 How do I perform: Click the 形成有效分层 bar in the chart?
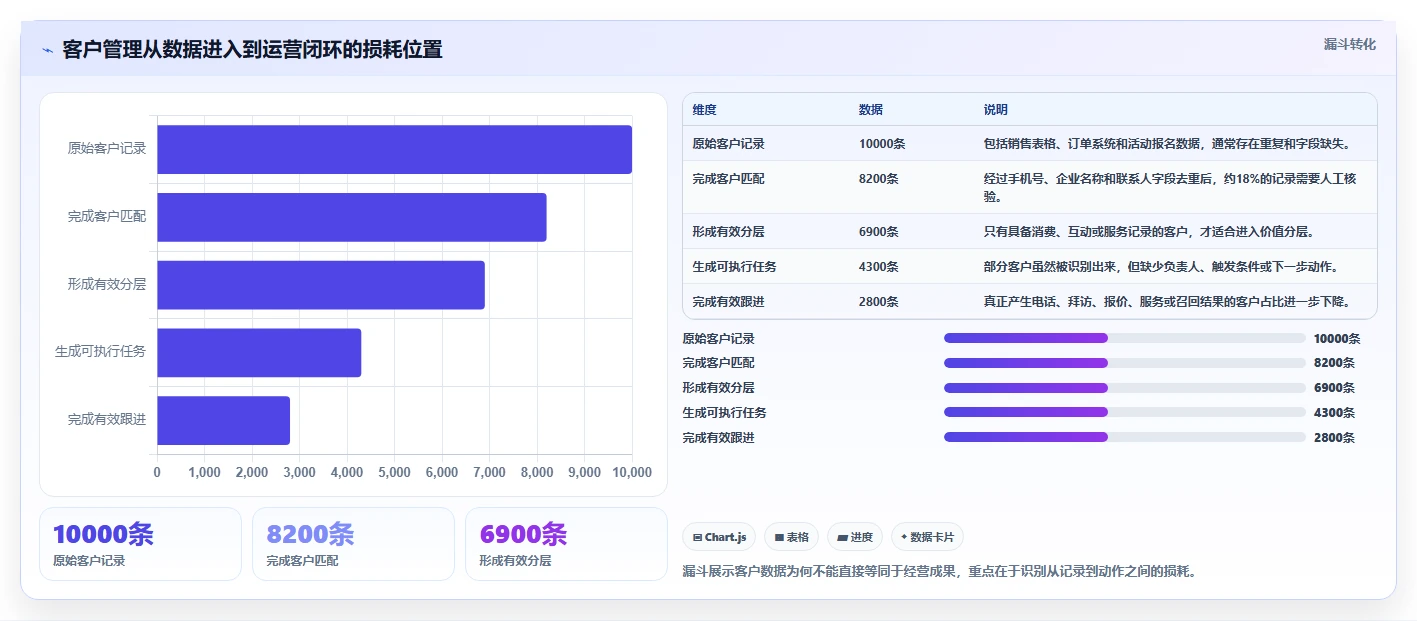tap(321, 285)
